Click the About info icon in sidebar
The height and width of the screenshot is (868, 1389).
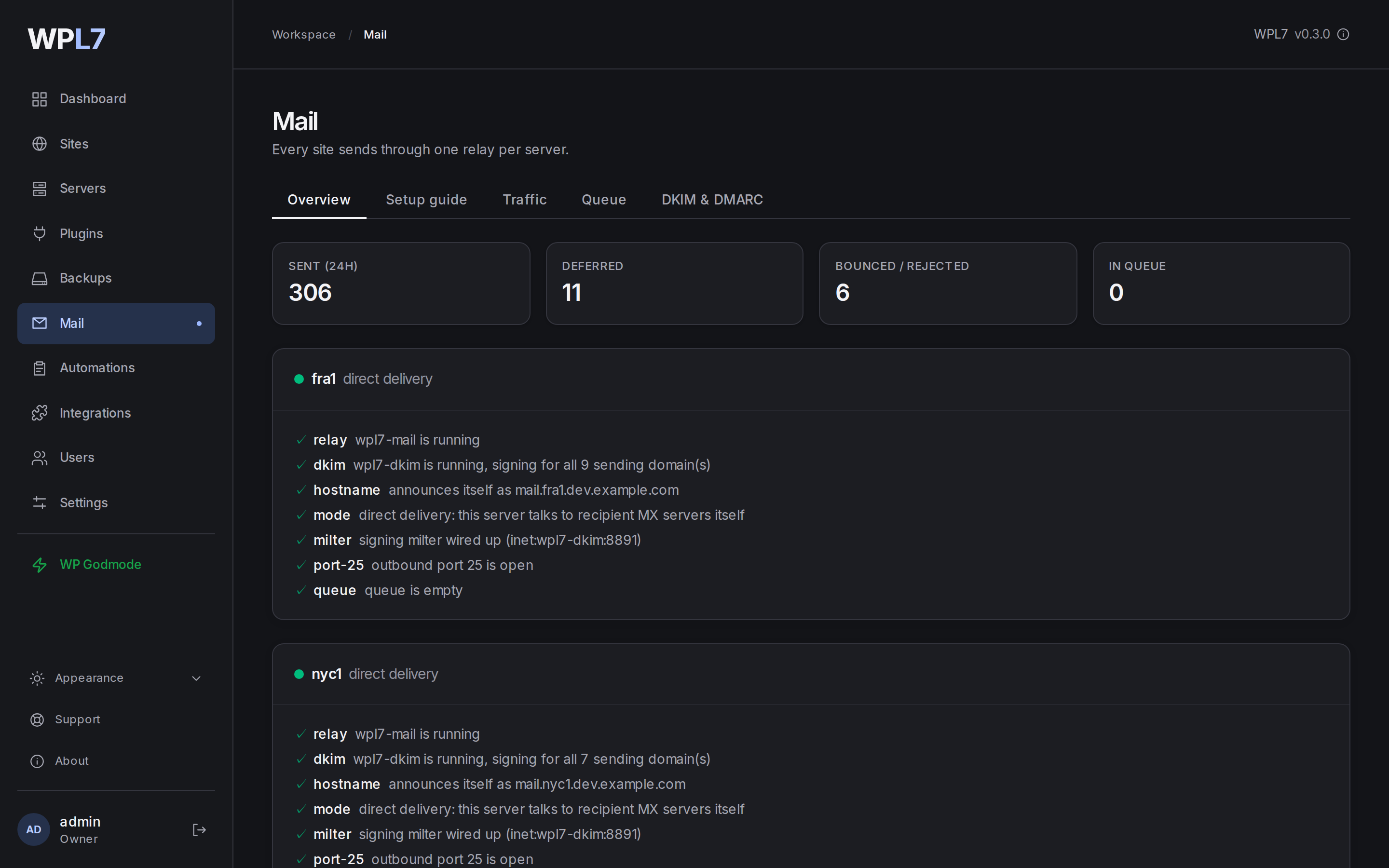[37, 760]
